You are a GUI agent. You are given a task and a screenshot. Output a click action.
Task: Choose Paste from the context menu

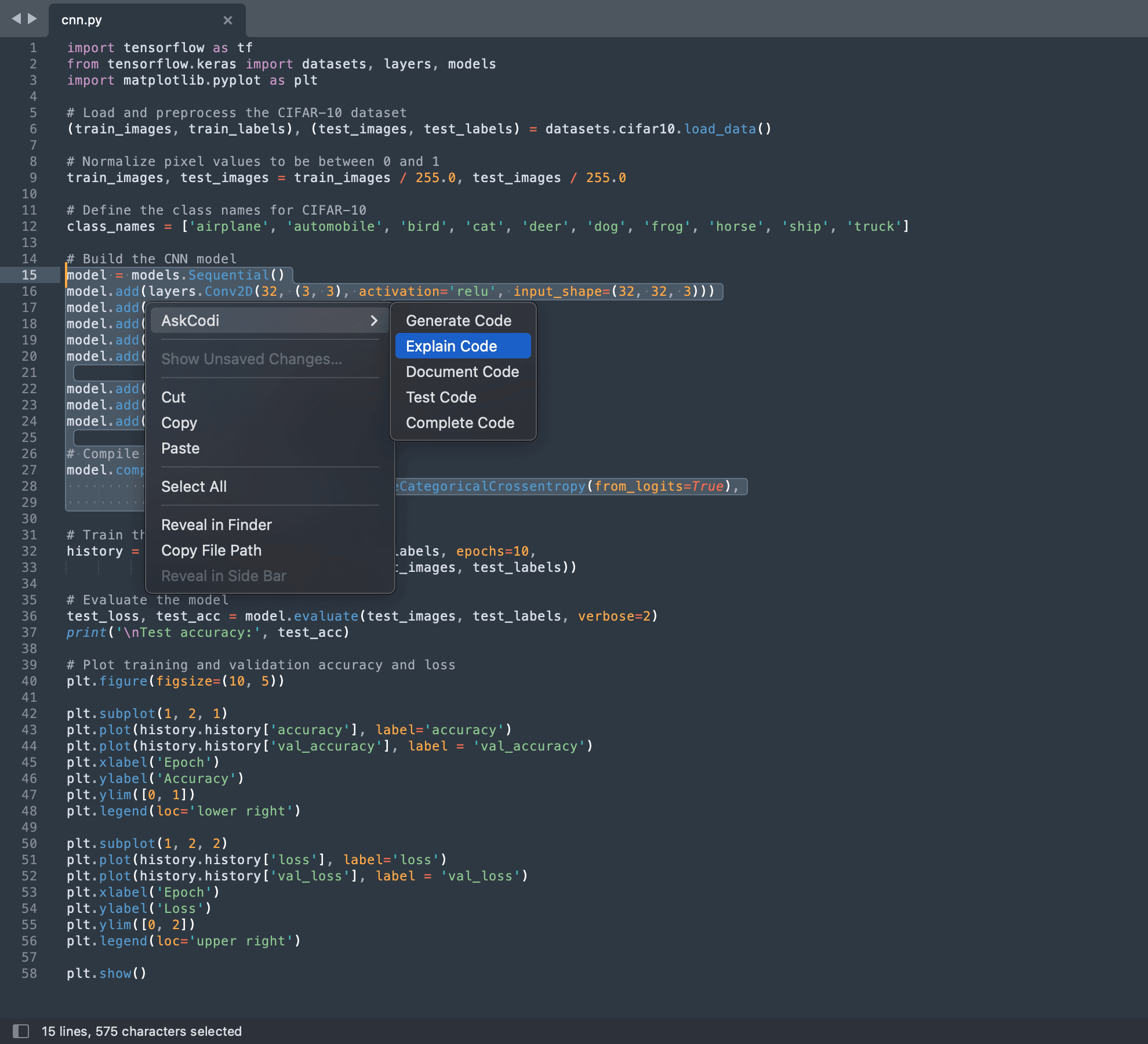click(270, 448)
